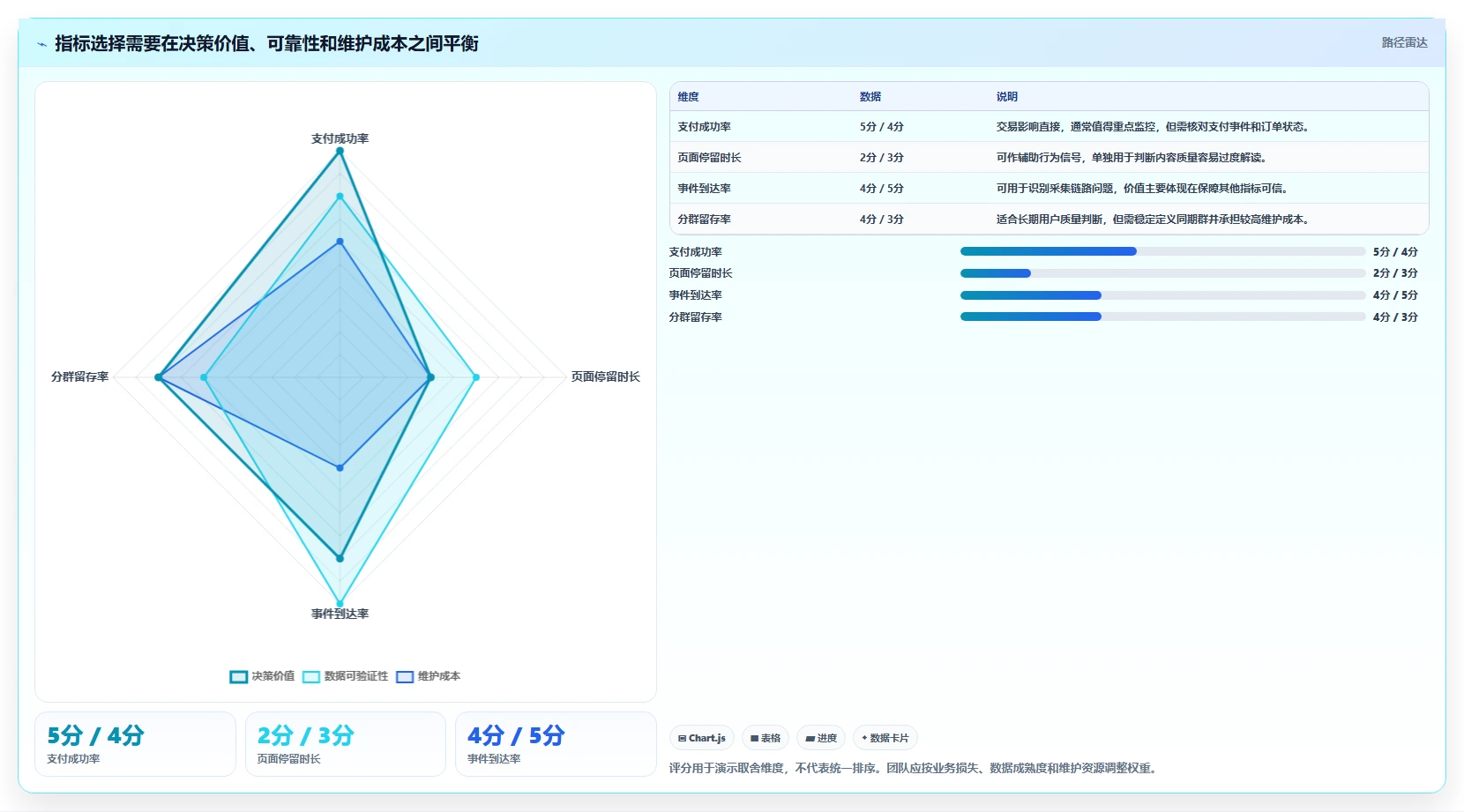Viewport: 1464px width, 812px height.
Task: Select the 数据 column header
Action: (870, 97)
